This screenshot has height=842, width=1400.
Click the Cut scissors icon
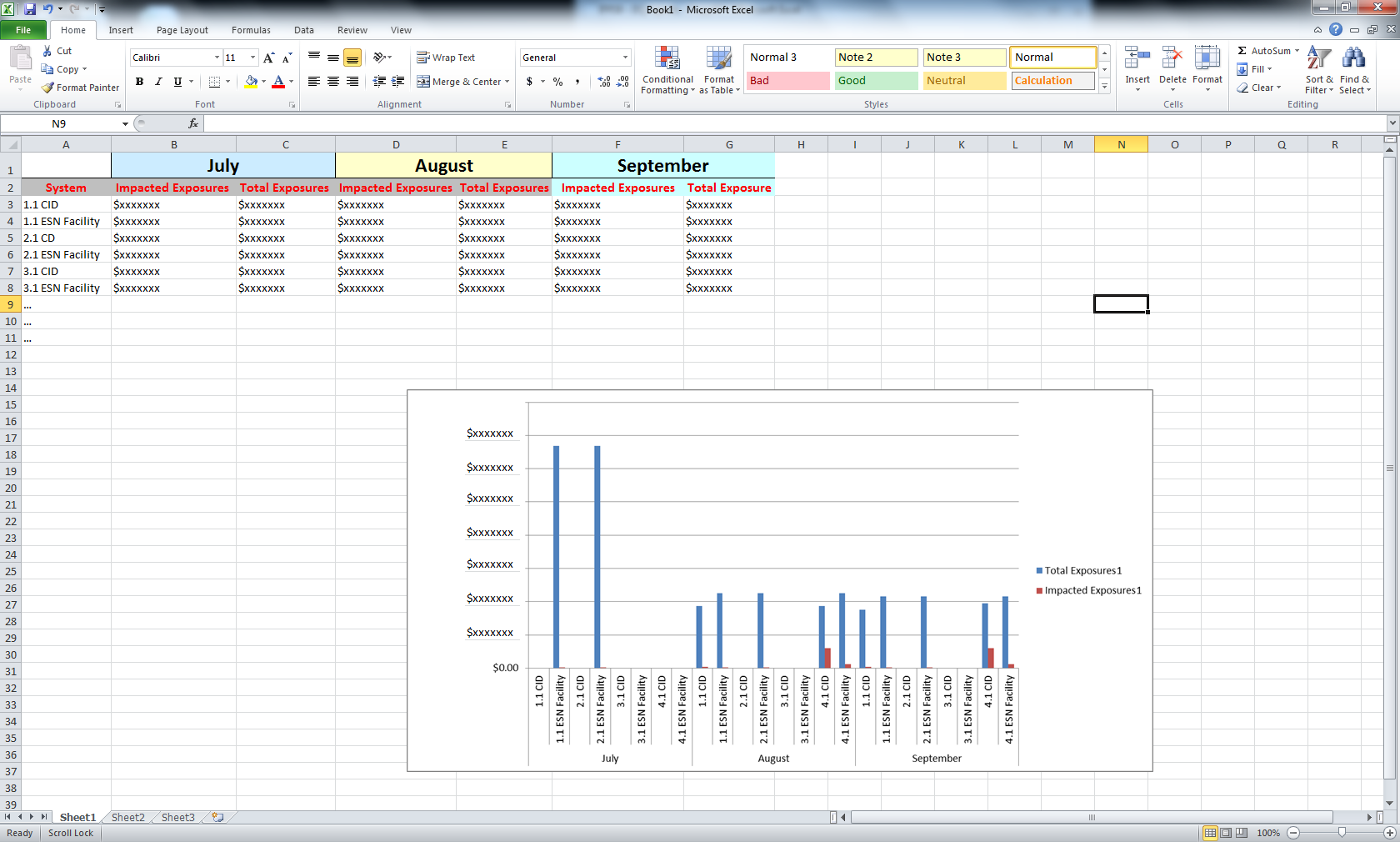(47, 51)
